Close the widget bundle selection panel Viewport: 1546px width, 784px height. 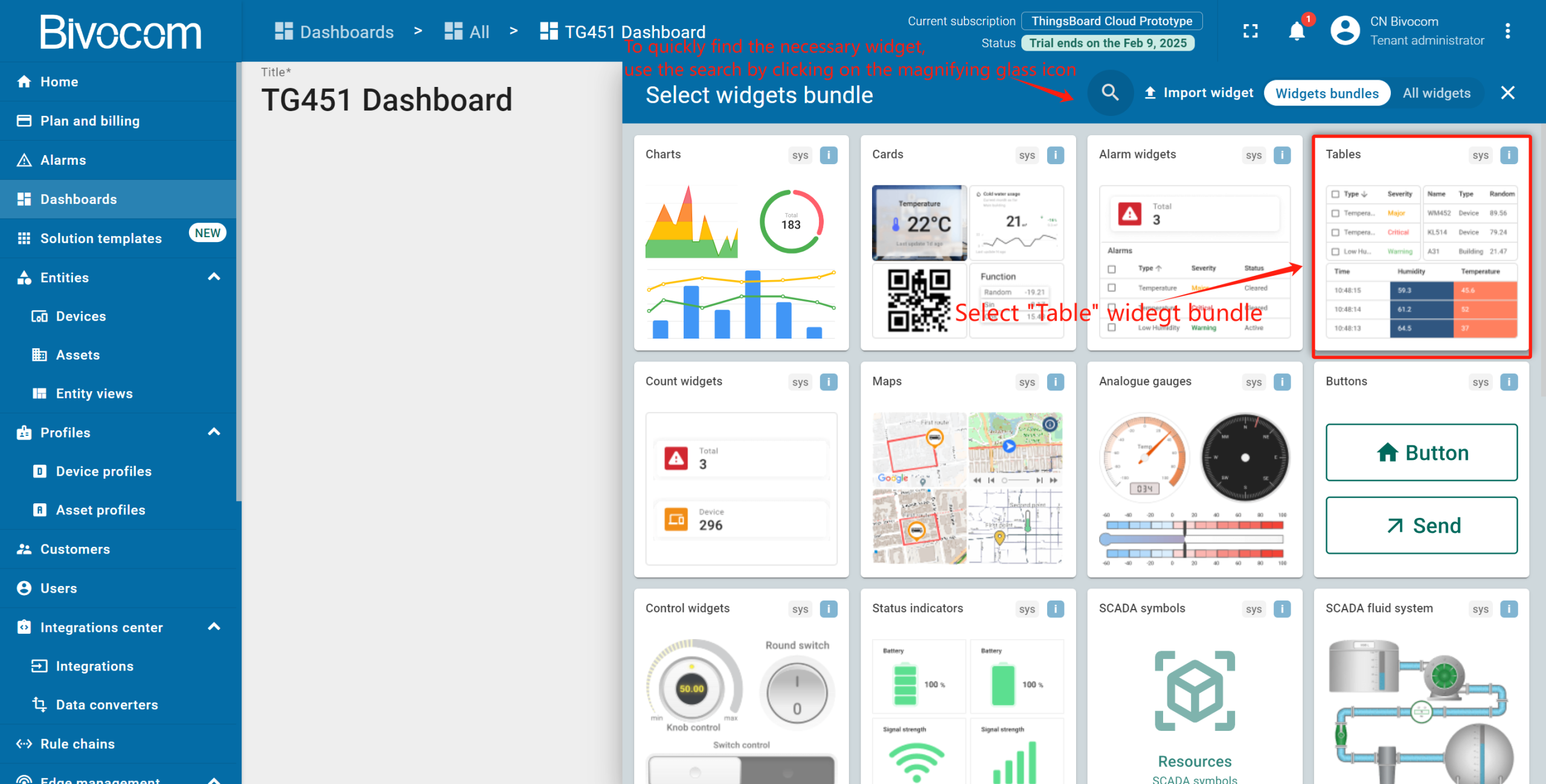tap(1508, 93)
